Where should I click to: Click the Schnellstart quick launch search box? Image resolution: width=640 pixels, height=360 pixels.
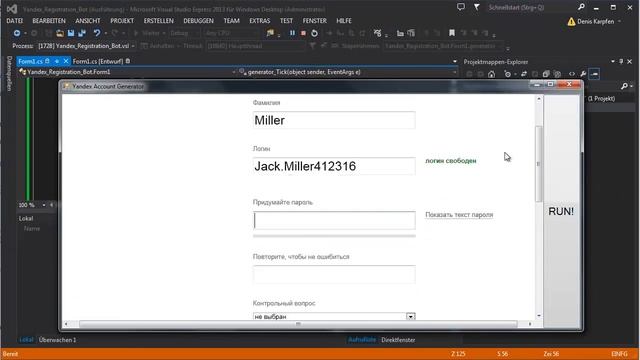531,7
